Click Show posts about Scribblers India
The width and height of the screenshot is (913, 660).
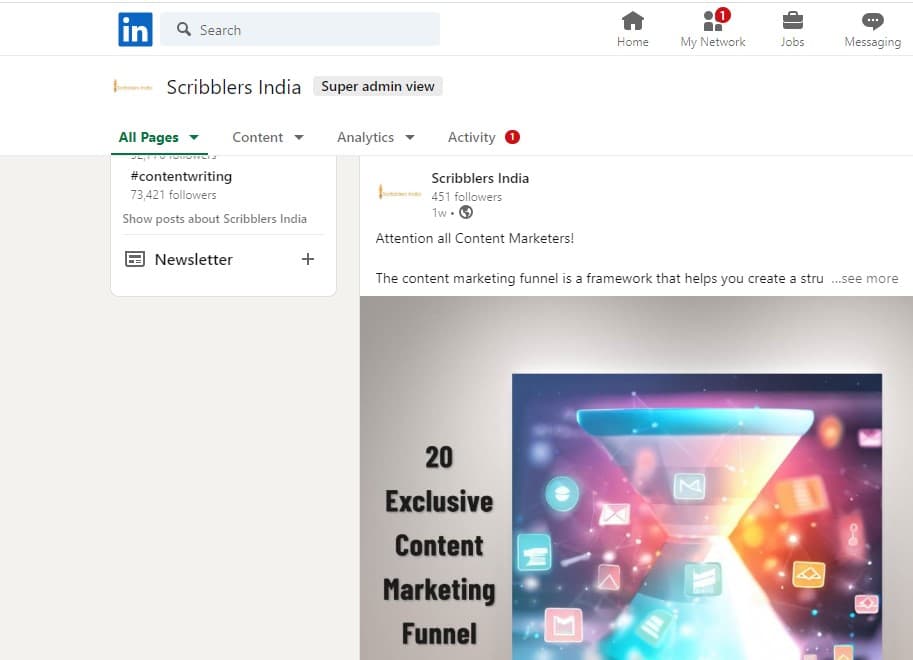tap(214, 219)
